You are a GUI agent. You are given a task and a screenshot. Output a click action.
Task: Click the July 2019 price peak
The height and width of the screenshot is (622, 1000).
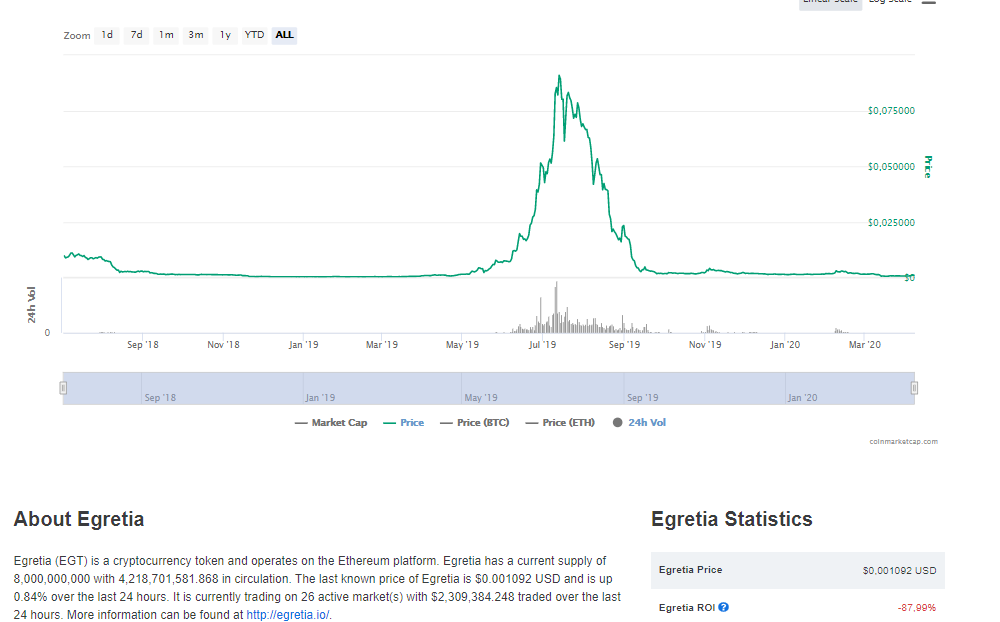tap(559, 76)
